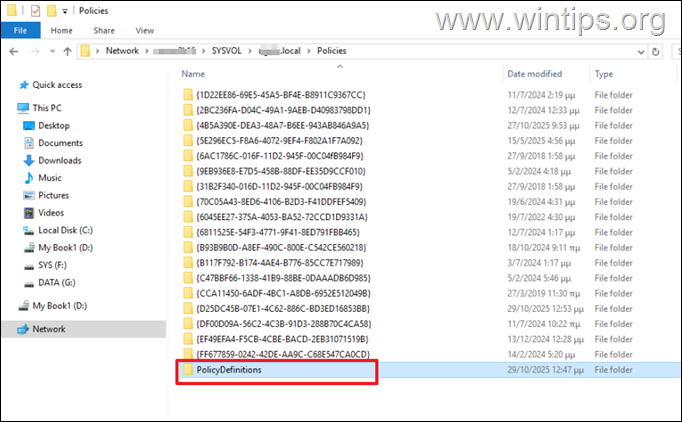Sort by Date modified column header

pos(535,74)
